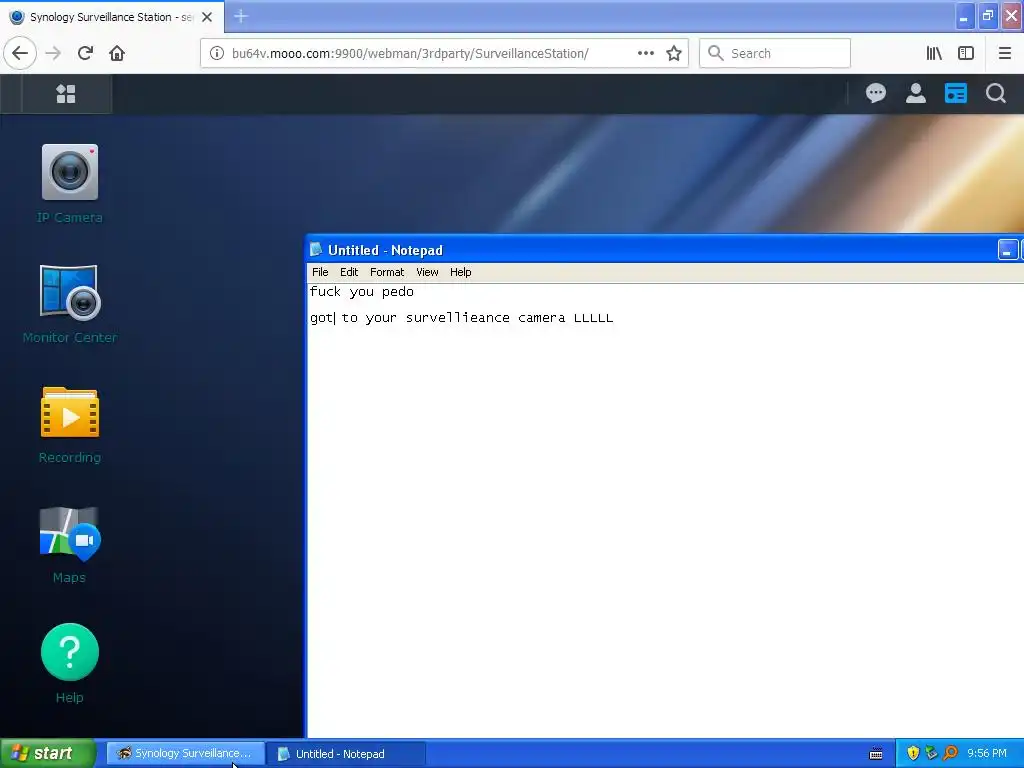Open the Maps application
The image size is (1024, 768).
pyautogui.click(x=70, y=534)
